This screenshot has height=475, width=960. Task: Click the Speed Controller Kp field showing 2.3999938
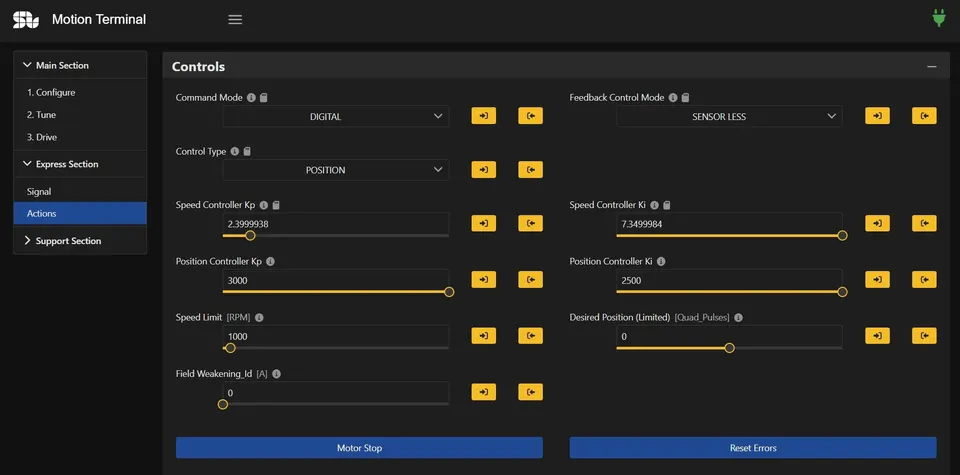(x=336, y=224)
